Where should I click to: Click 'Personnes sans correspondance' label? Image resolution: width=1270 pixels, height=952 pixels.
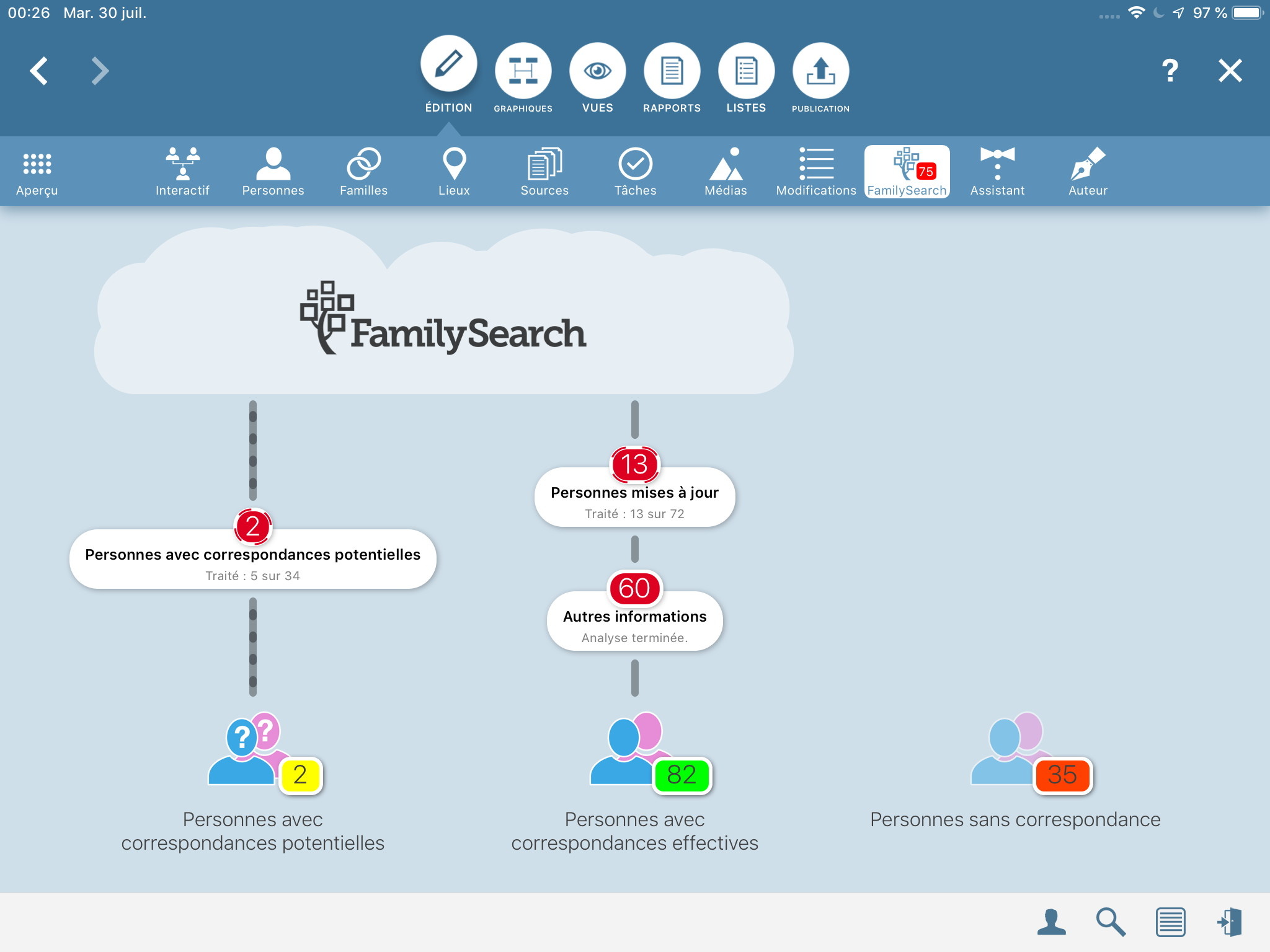tap(1015, 819)
